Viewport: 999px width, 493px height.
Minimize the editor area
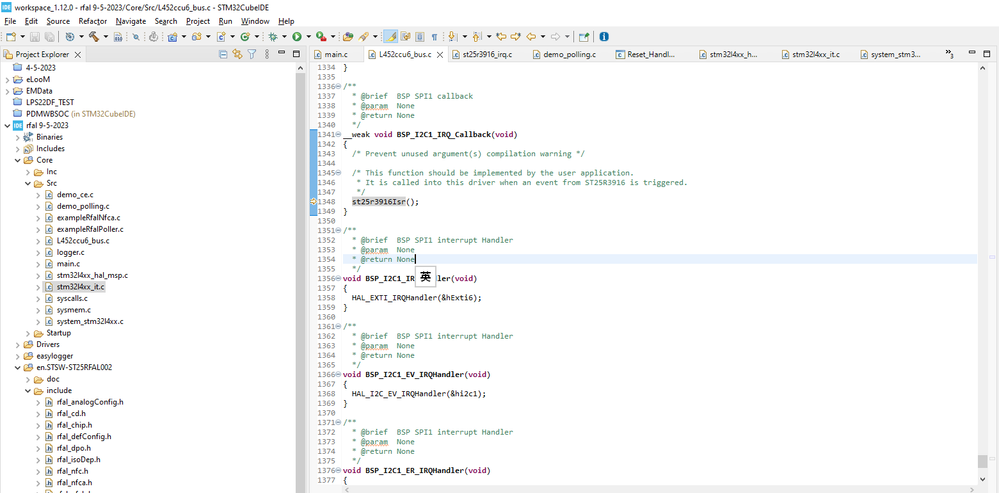(x=973, y=54)
